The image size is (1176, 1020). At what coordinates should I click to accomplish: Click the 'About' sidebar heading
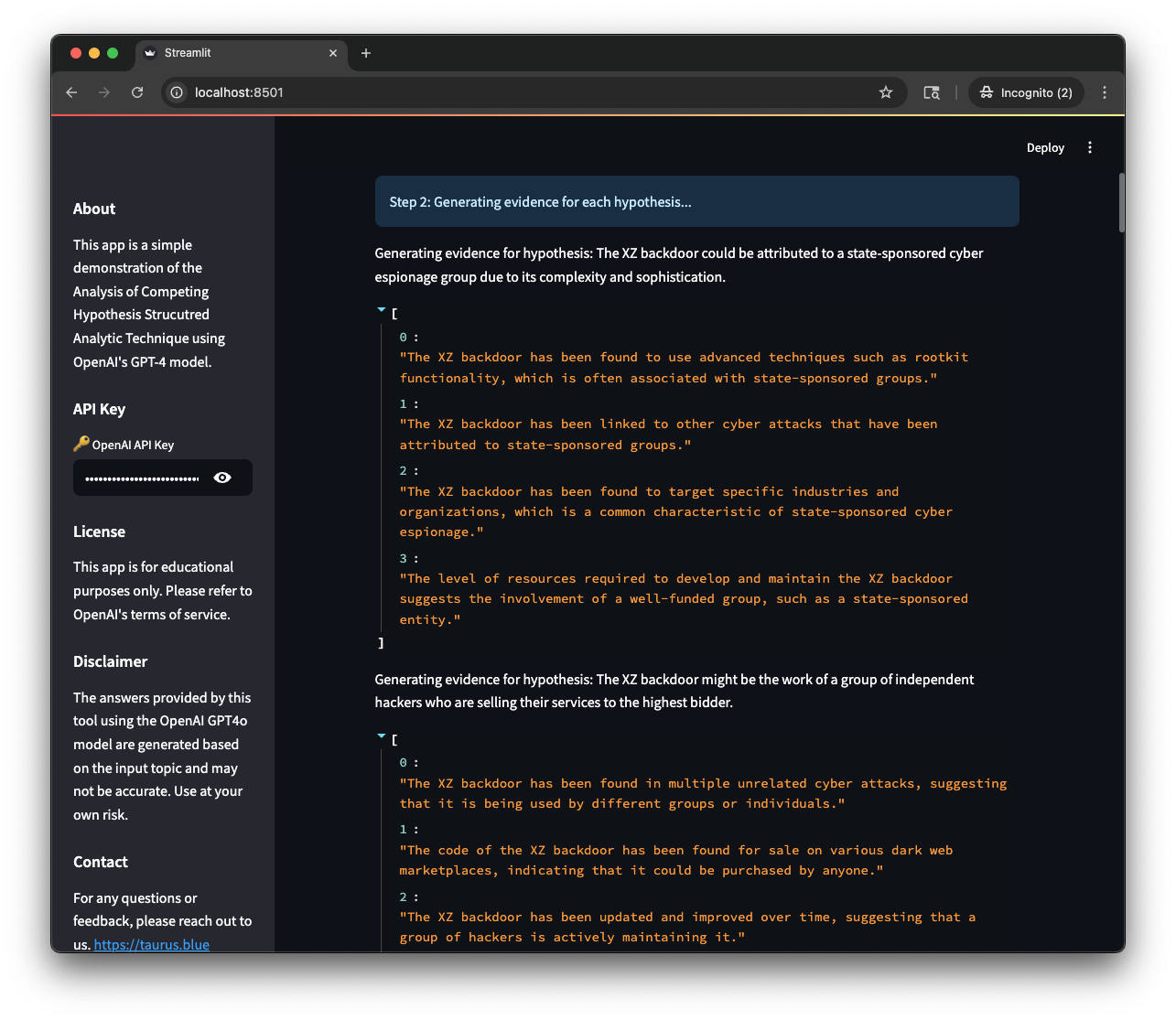94,209
